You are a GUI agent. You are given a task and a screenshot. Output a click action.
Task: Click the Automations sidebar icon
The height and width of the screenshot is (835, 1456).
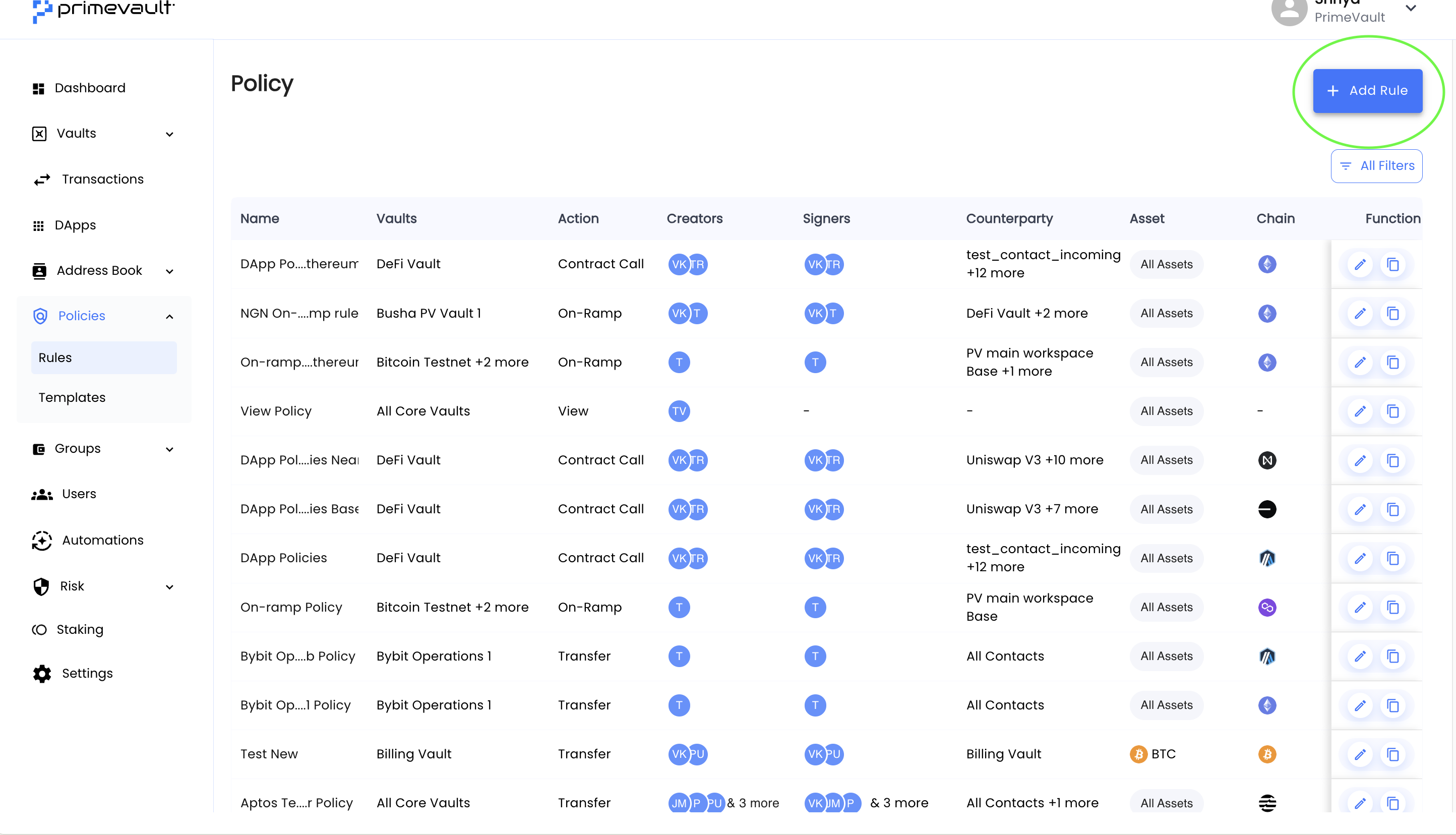point(42,540)
